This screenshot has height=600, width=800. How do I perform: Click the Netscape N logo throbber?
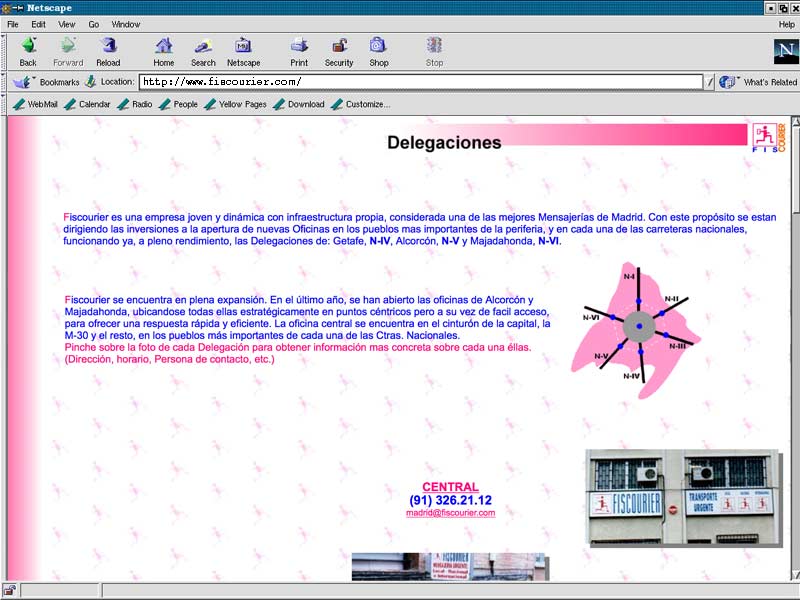pos(786,51)
